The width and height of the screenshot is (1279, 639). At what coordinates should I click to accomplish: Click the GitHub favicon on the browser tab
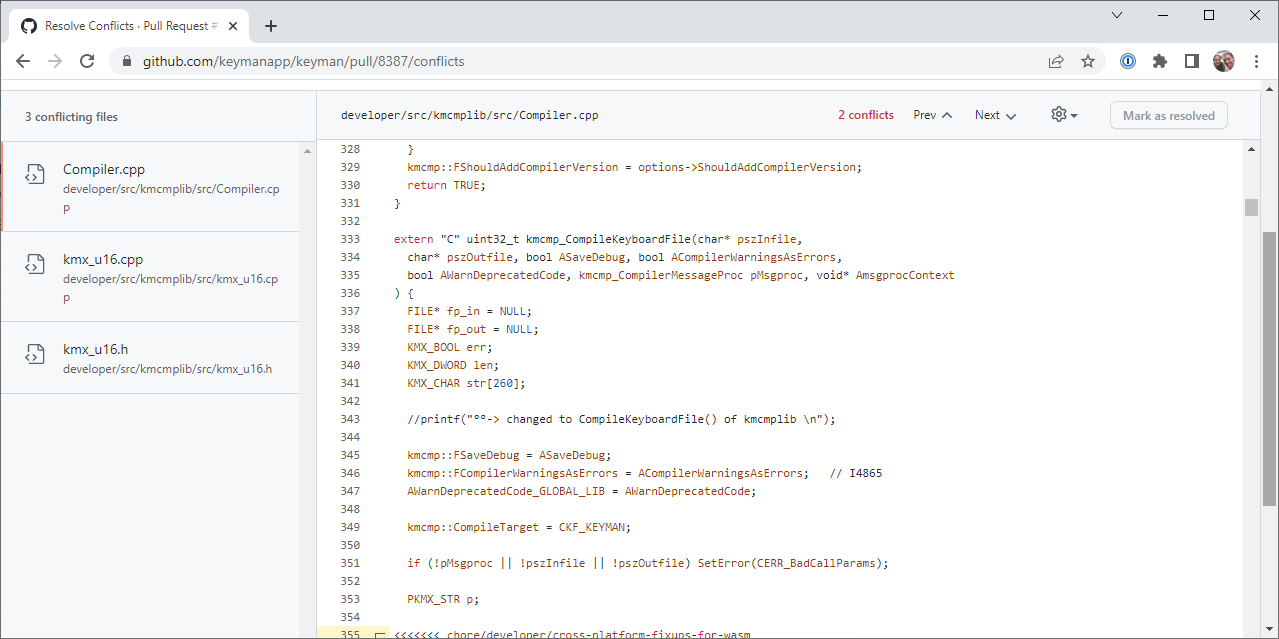pos(29,26)
